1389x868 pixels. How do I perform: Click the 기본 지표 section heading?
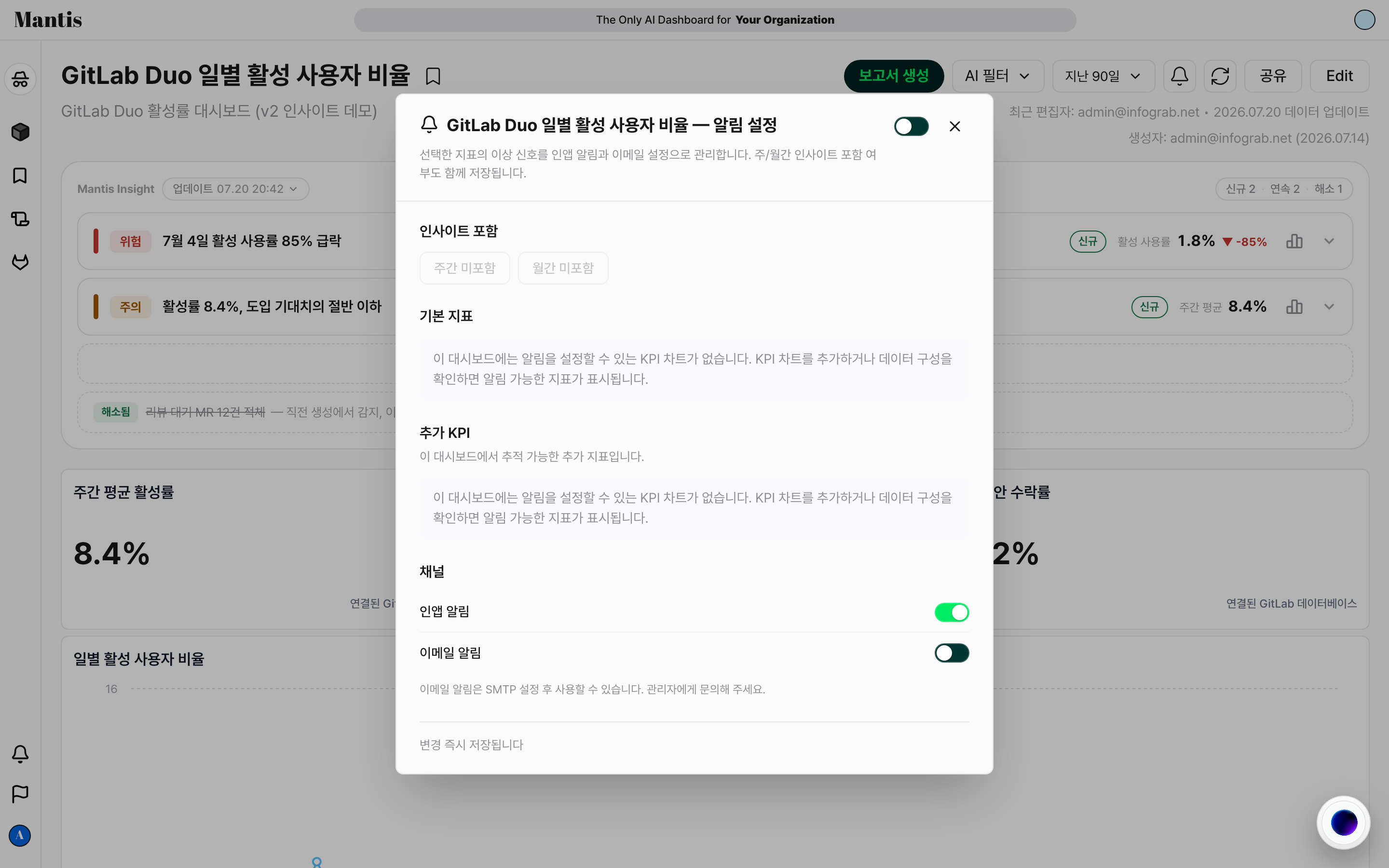click(x=446, y=316)
